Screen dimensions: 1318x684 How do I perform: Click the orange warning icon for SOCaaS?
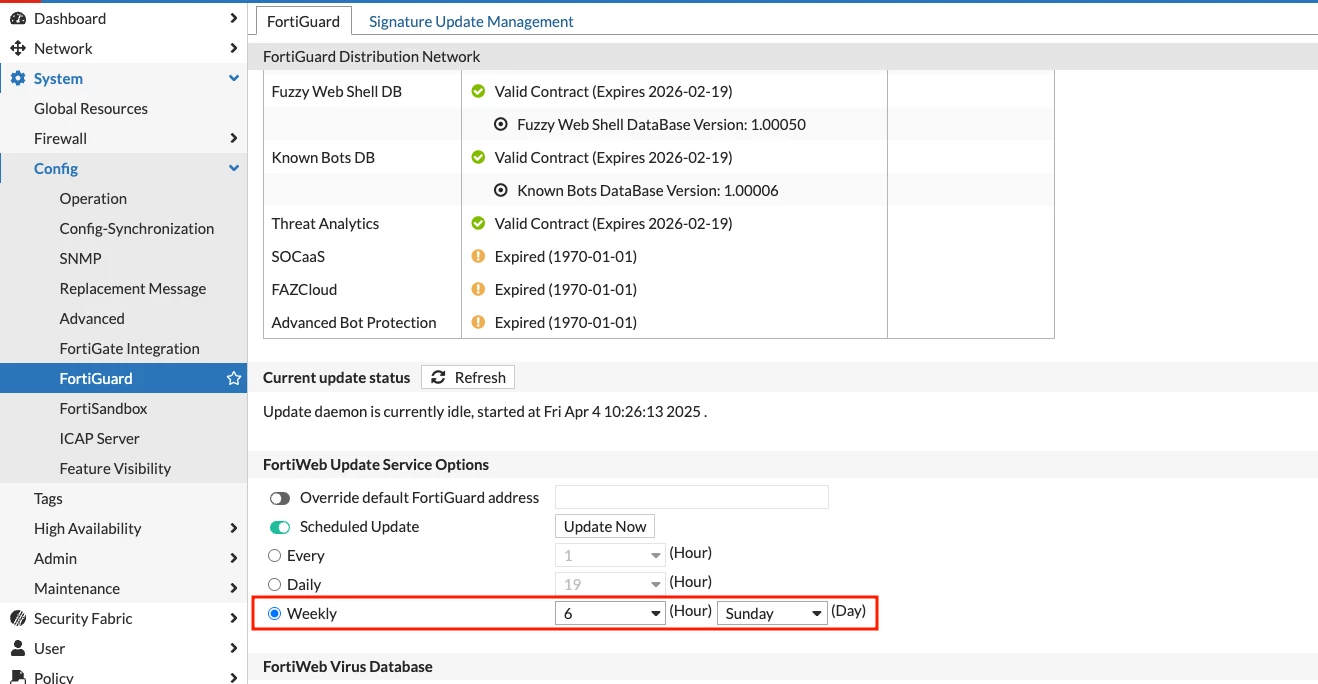pos(478,256)
